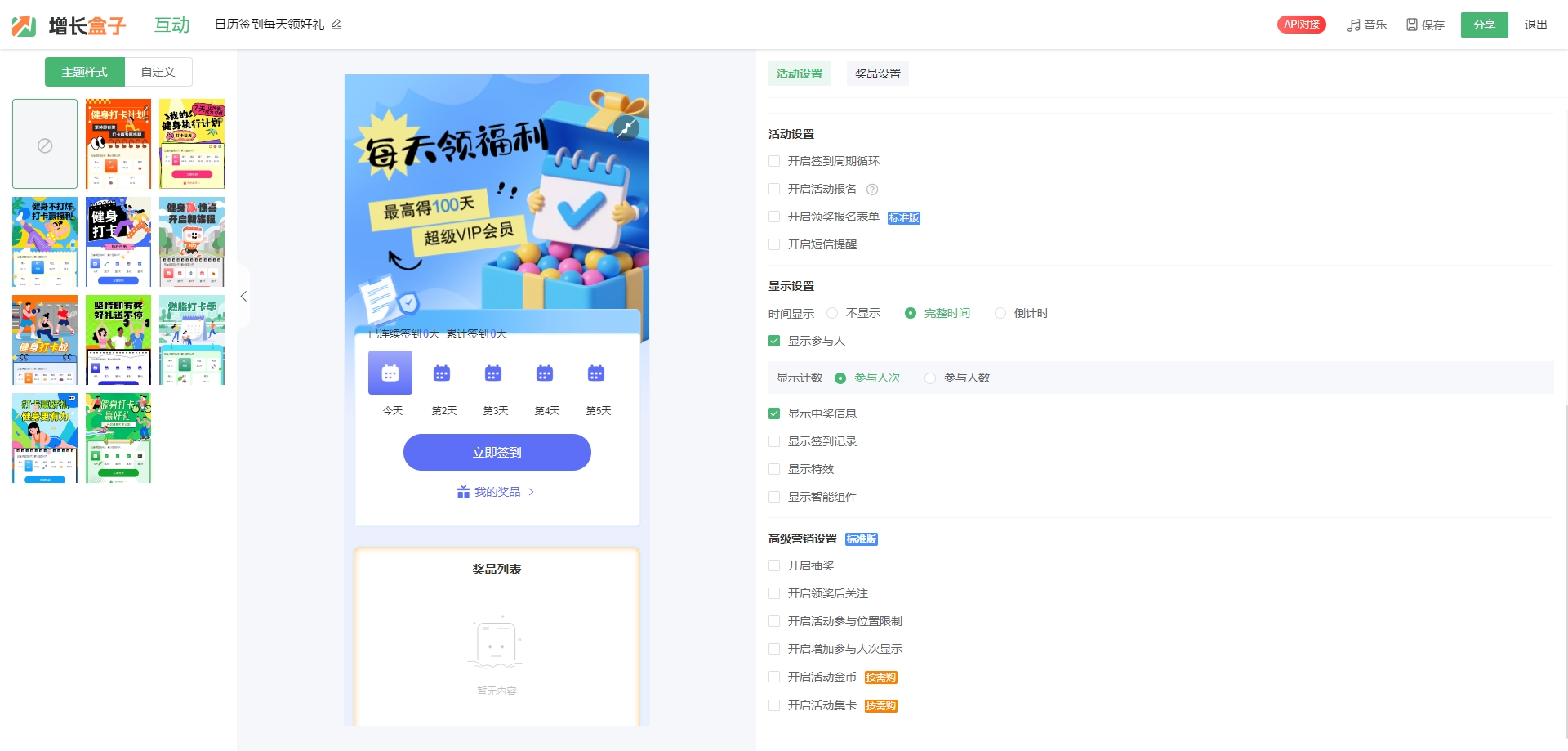Choose the 健身打卡战 theme thumbnail

point(45,340)
